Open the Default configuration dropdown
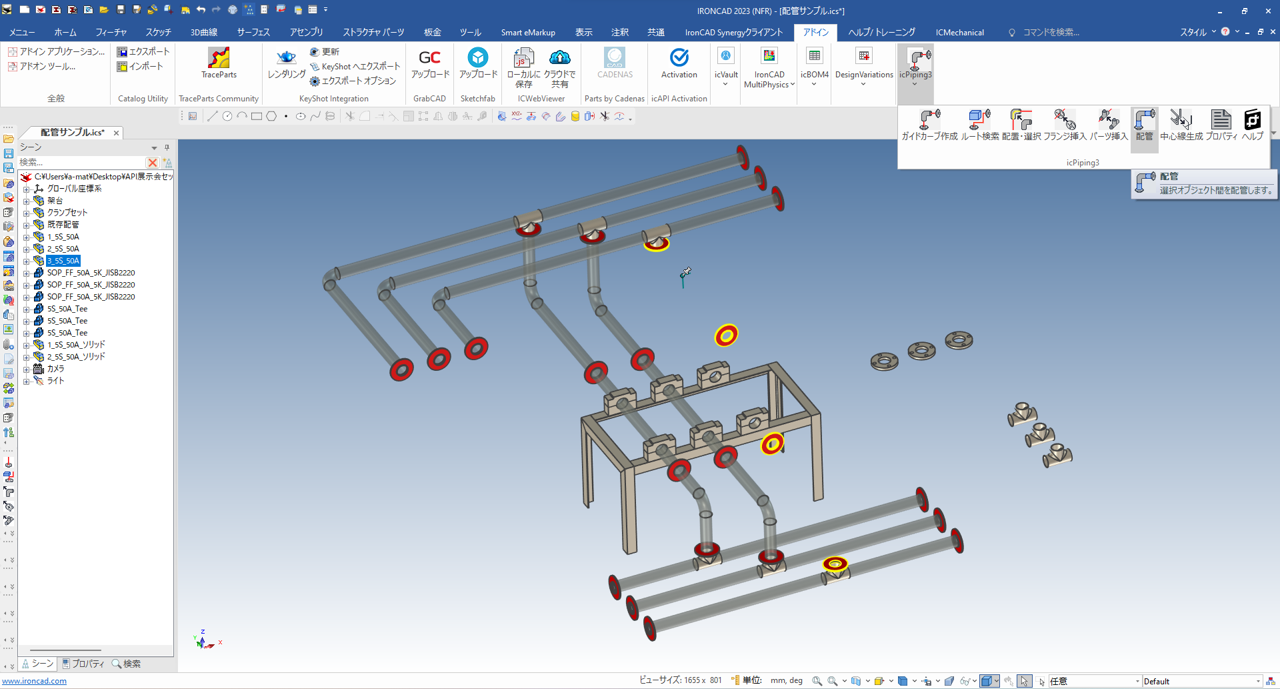Viewport: 1280px width, 689px height. tap(1257, 681)
